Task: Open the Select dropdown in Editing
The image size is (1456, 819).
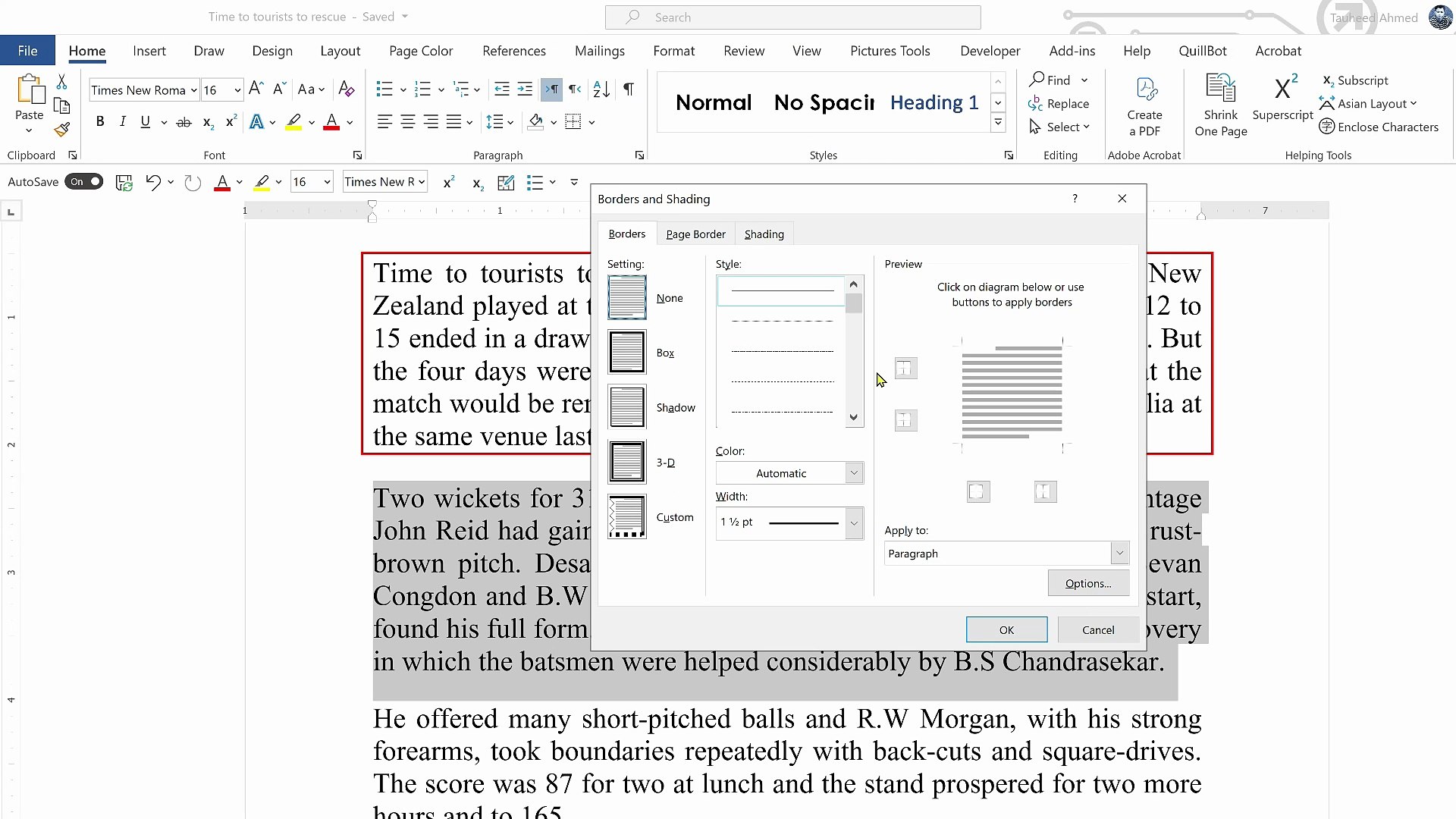Action: click(1059, 127)
